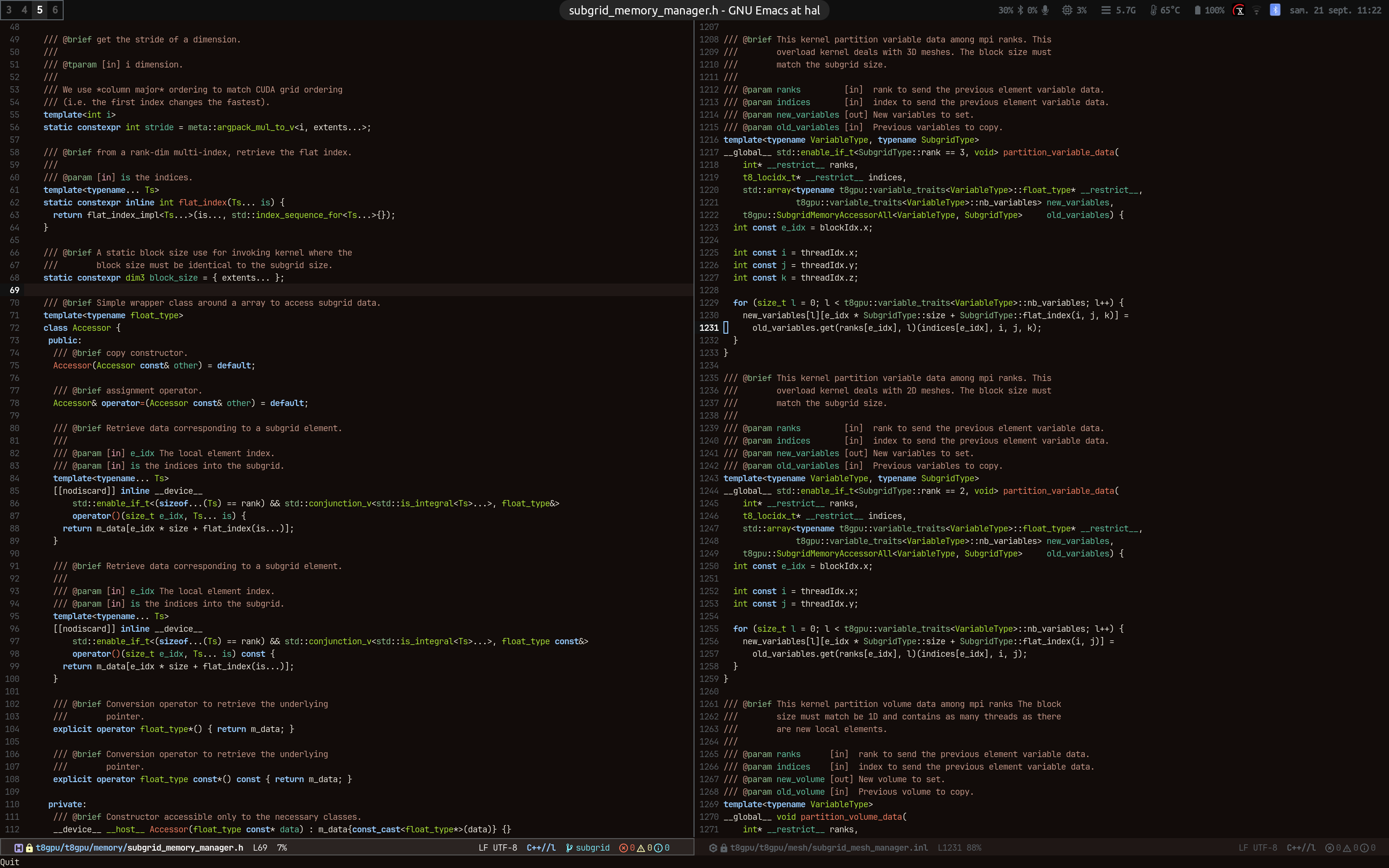
Task: Click L1231 line indicator in right modeline
Action: [x=949, y=848]
